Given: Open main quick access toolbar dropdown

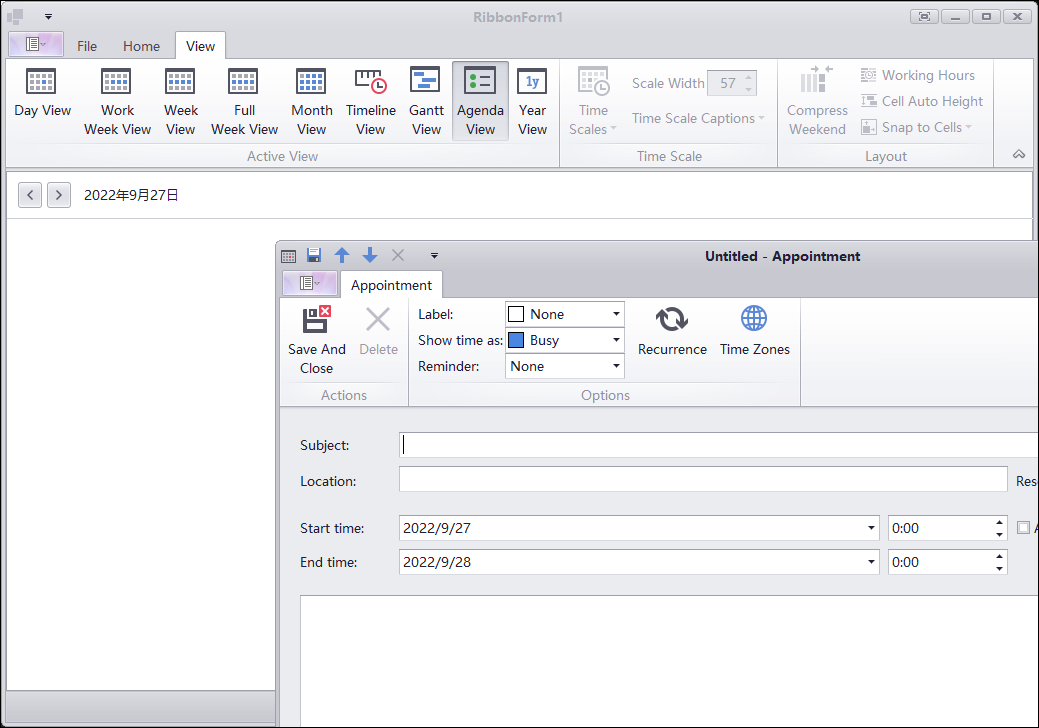Looking at the screenshot, I should (x=48, y=17).
